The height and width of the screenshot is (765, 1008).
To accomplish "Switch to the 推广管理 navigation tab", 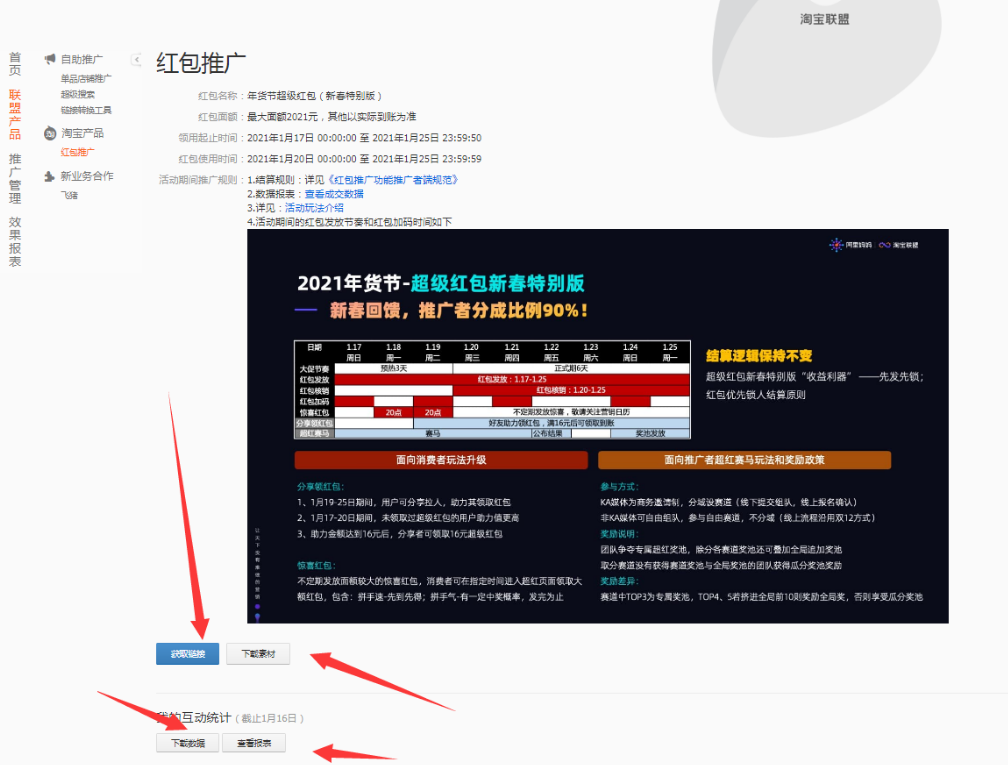I will click(x=14, y=178).
